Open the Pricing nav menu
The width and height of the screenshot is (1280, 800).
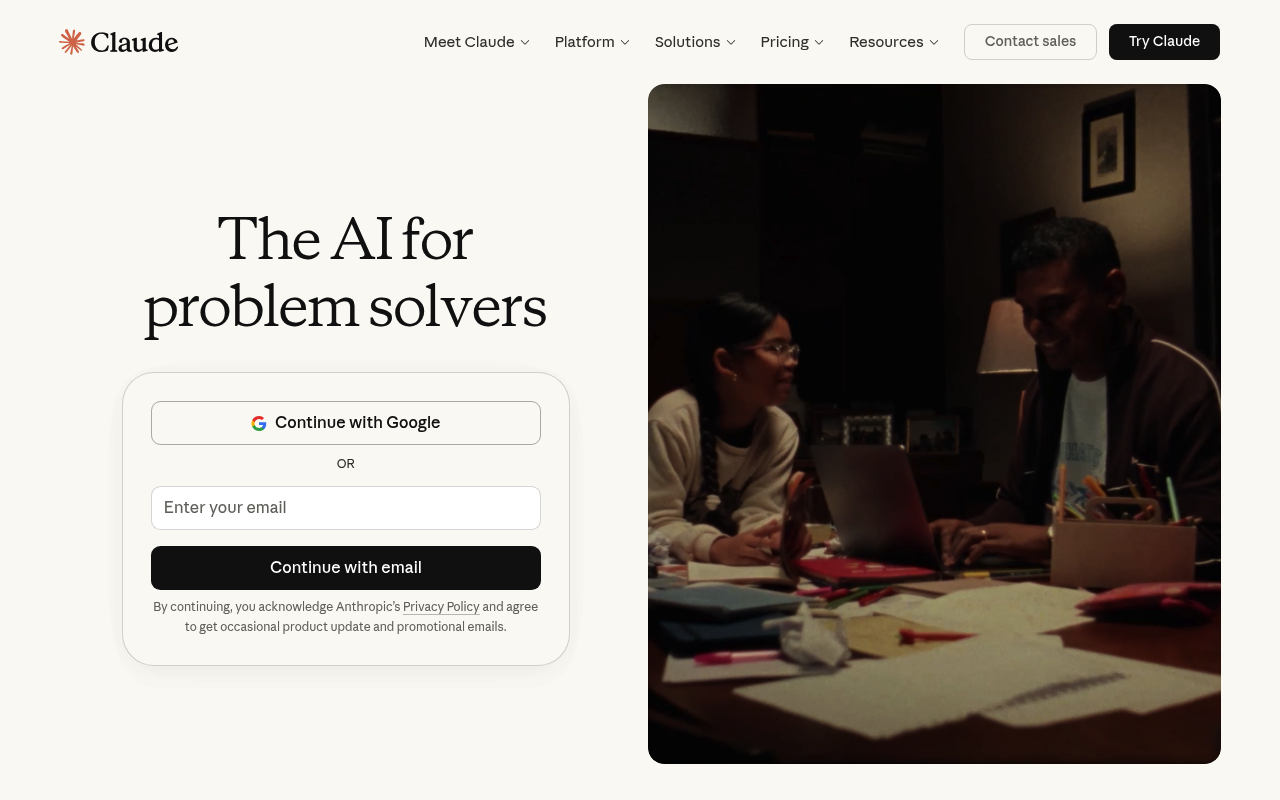pos(792,42)
